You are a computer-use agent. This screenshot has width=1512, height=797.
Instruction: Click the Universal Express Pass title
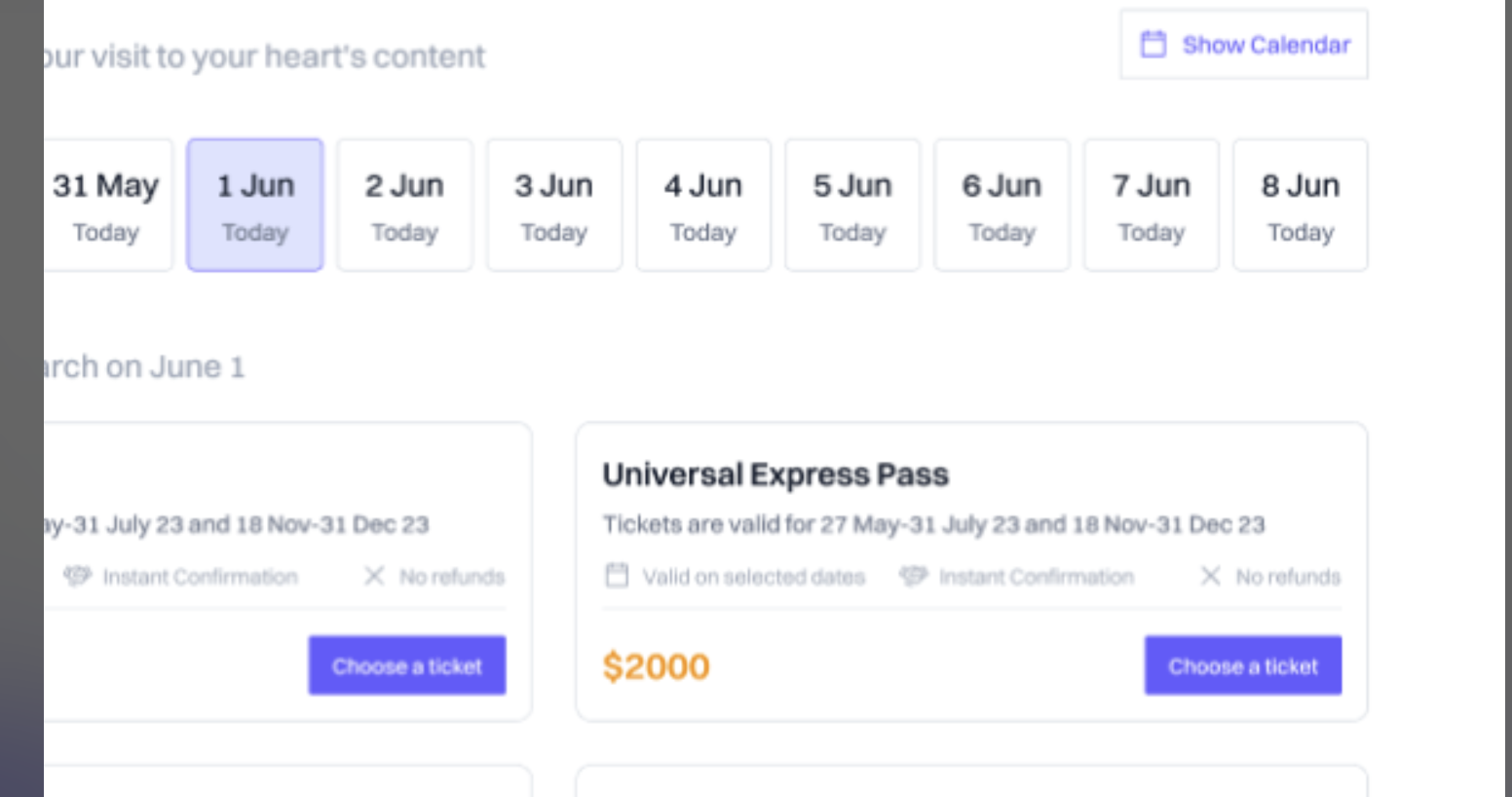pos(775,474)
